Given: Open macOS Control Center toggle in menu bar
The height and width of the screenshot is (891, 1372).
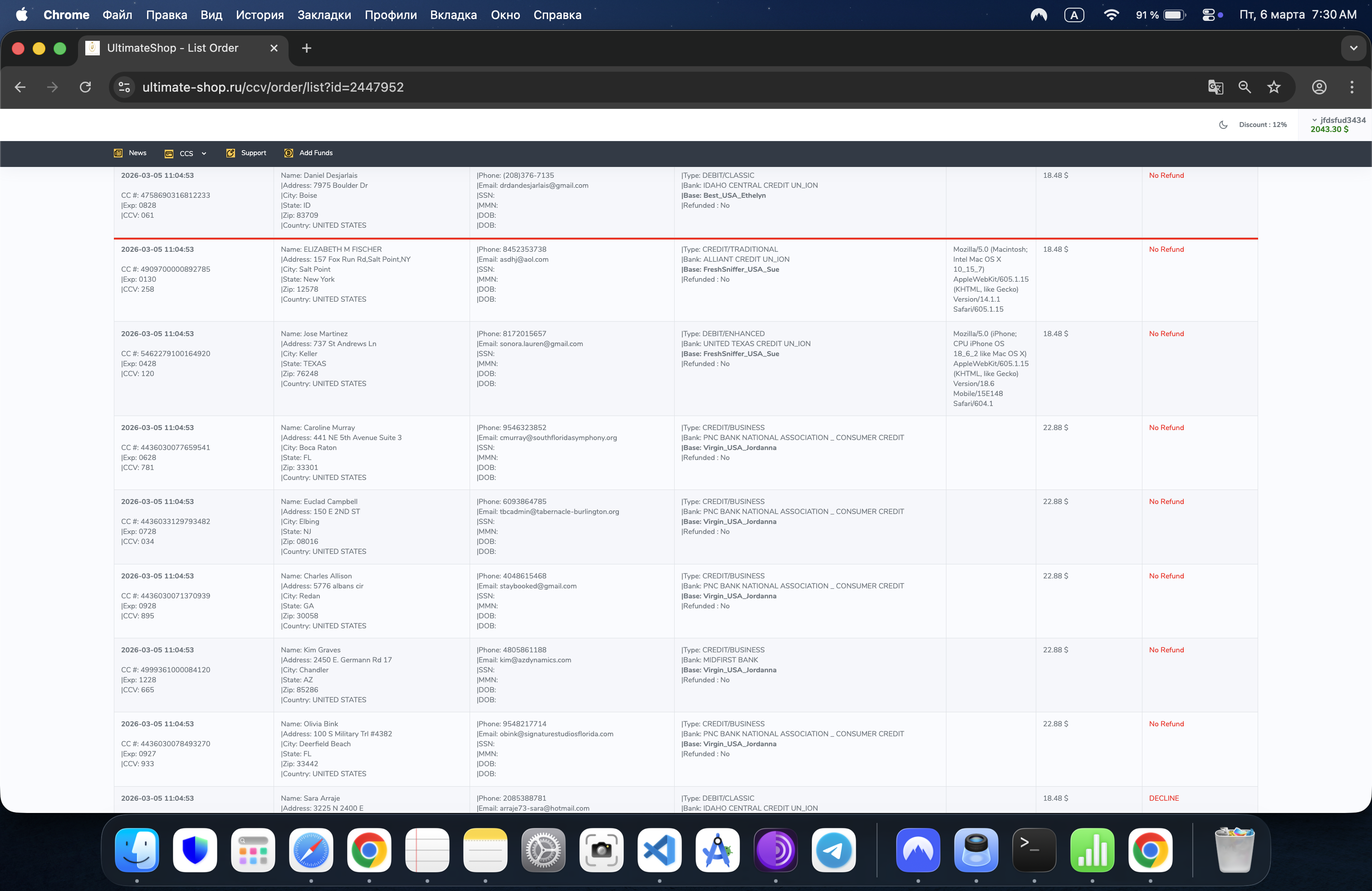Looking at the screenshot, I should coord(1209,15).
